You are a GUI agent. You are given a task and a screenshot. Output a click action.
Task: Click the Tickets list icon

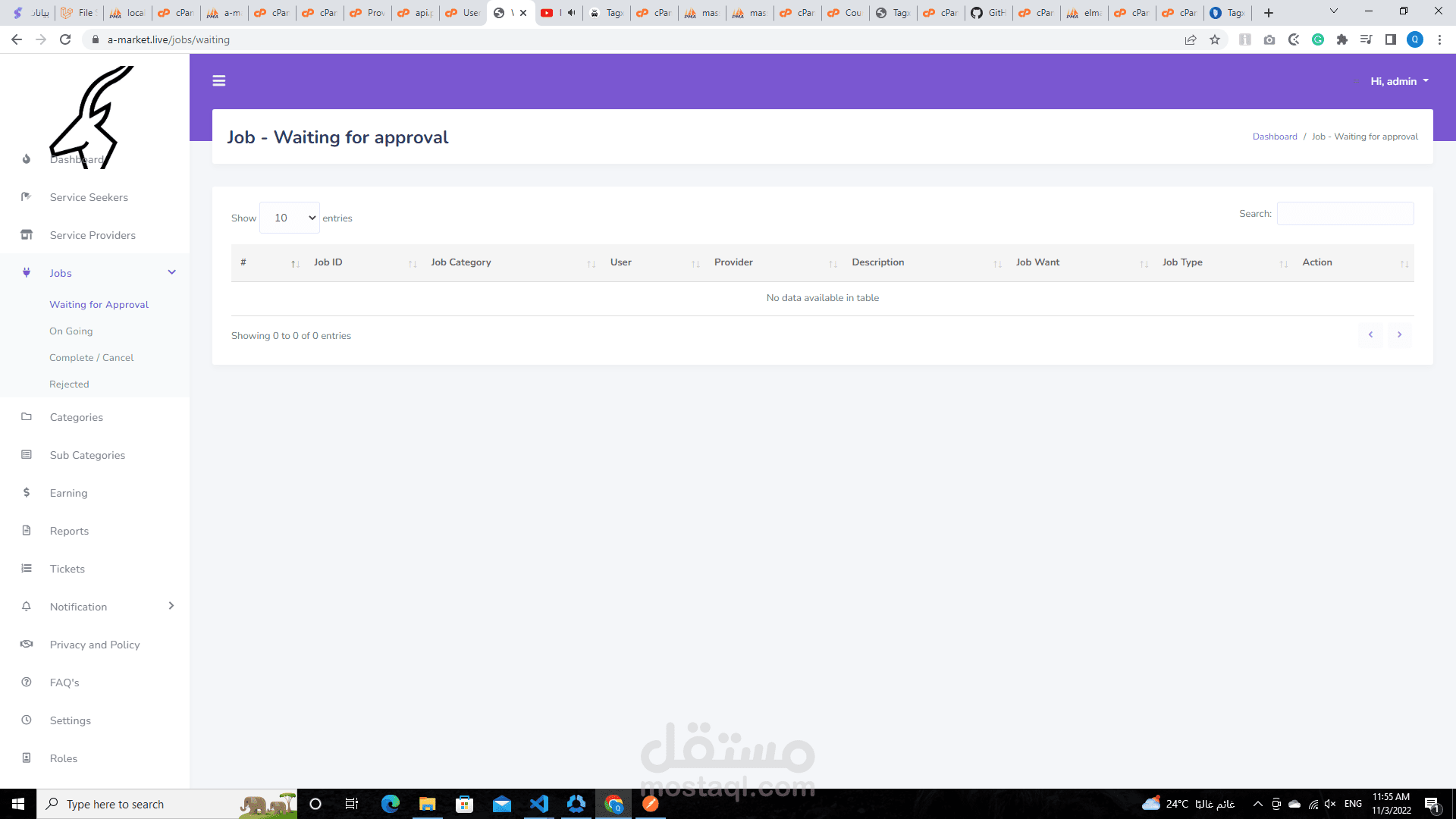27,569
